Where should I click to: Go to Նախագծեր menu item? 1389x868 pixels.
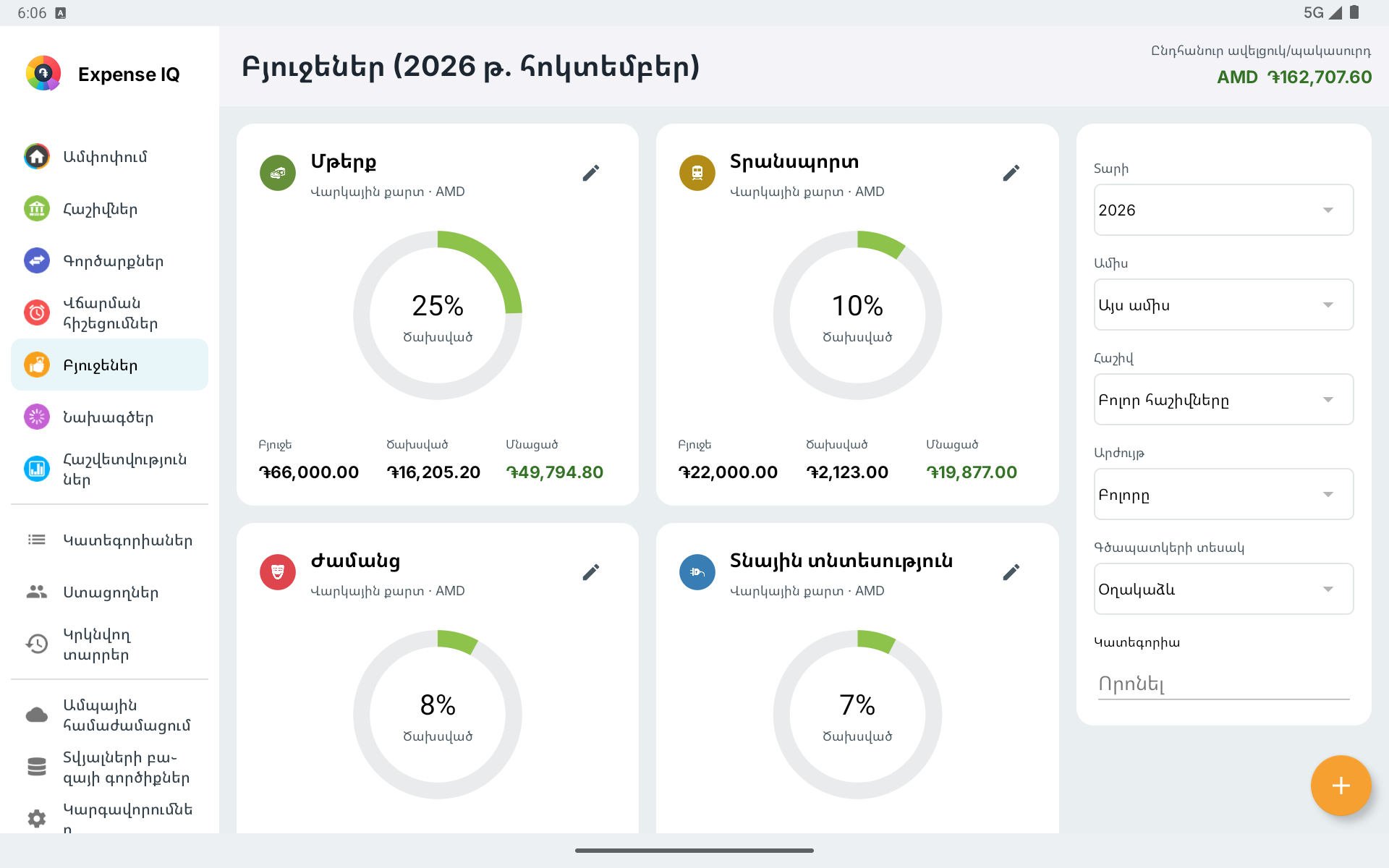point(109,417)
